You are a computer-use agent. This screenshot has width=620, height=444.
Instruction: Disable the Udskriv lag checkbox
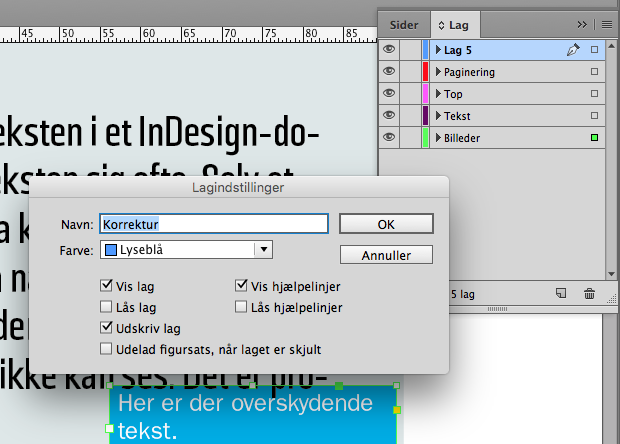(107, 328)
